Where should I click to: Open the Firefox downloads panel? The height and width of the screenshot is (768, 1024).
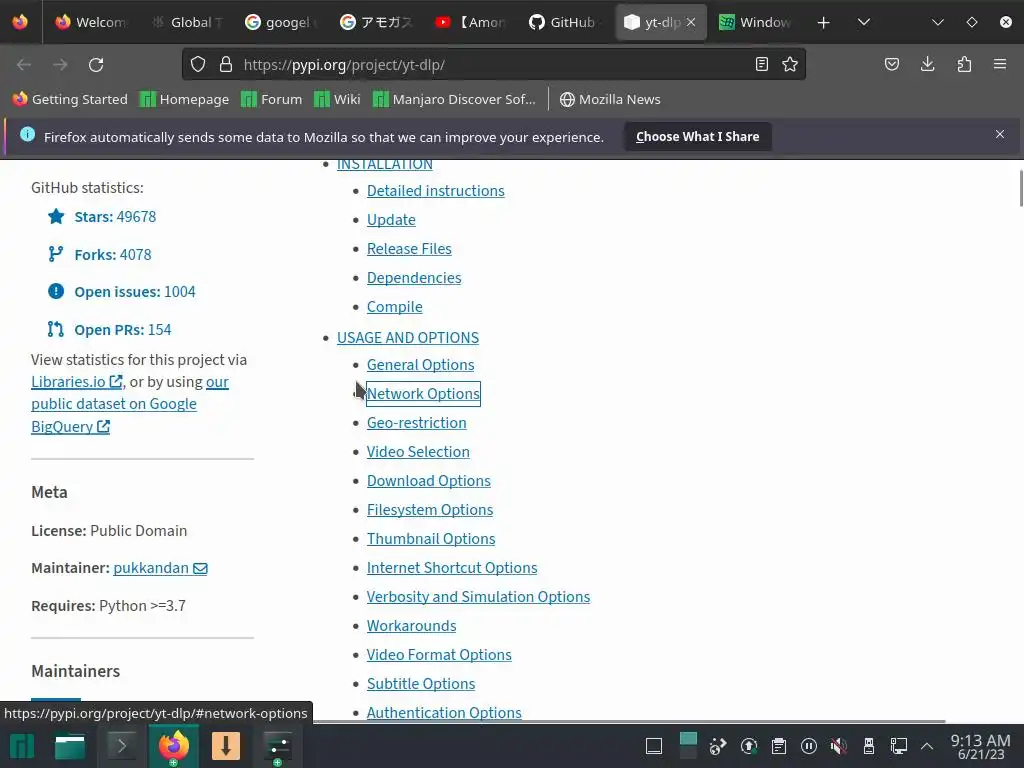[x=927, y=64]
